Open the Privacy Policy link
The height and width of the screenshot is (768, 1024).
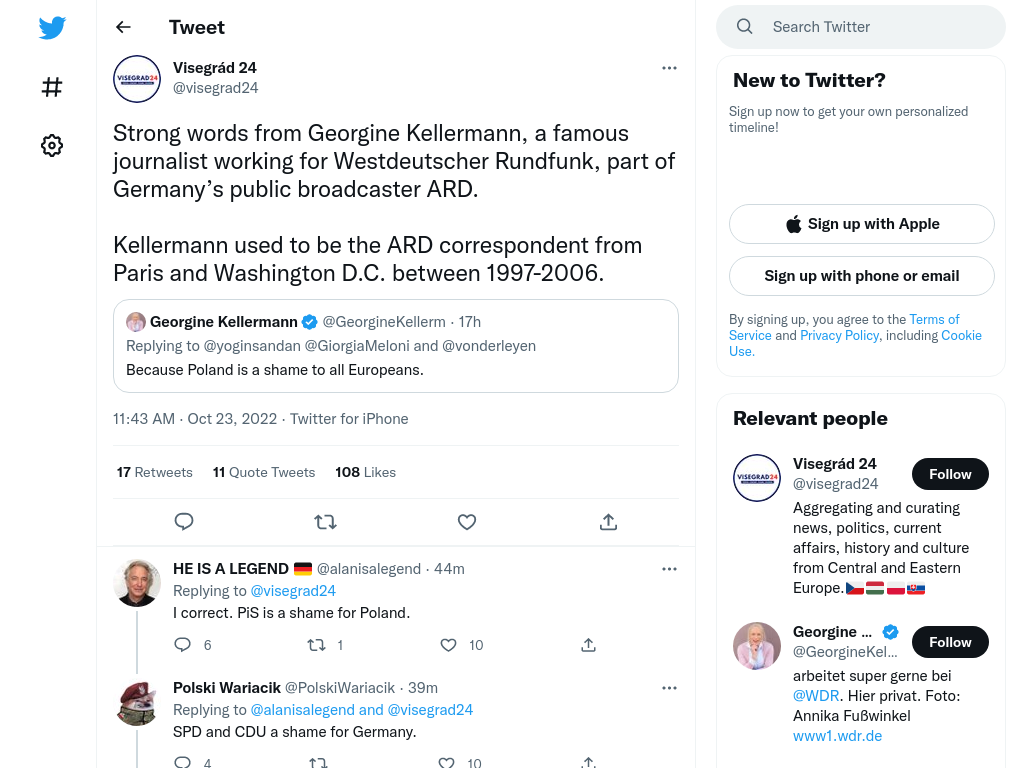point(840,335)
